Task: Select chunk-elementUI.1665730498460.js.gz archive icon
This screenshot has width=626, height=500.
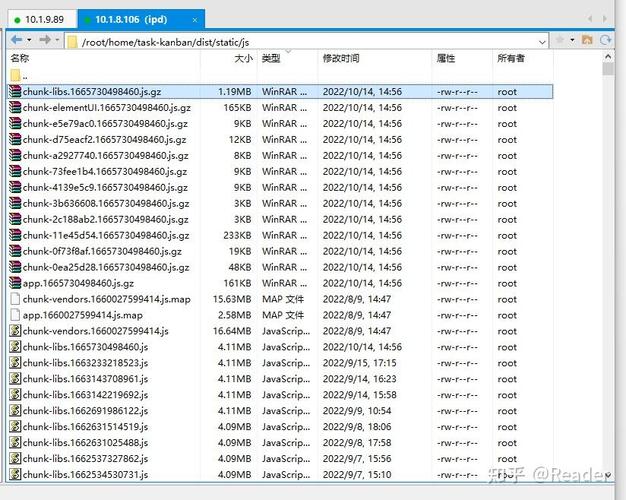Action: 15,107
